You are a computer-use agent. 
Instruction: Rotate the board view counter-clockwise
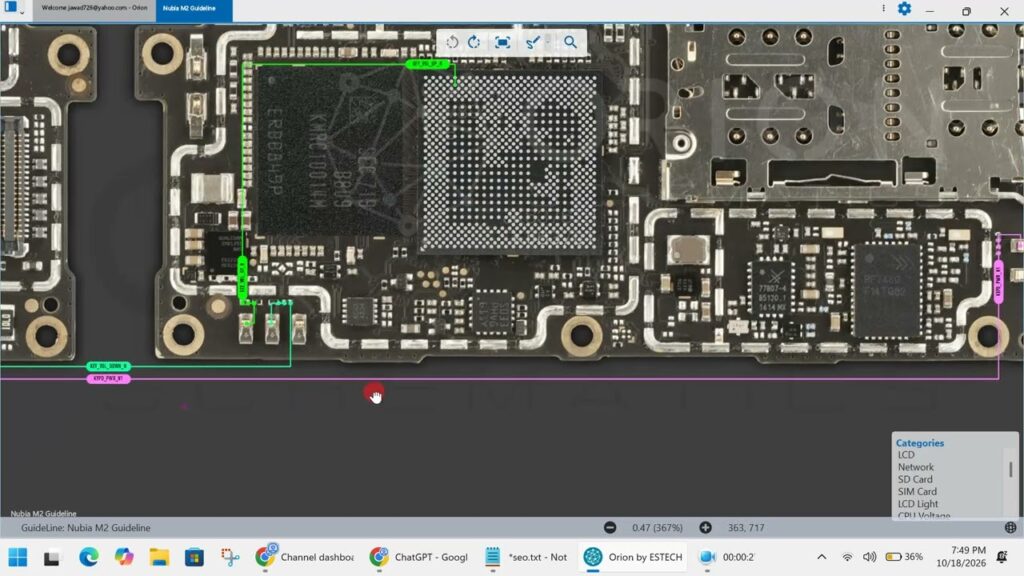pyautogui.click(x=452, y=42)
